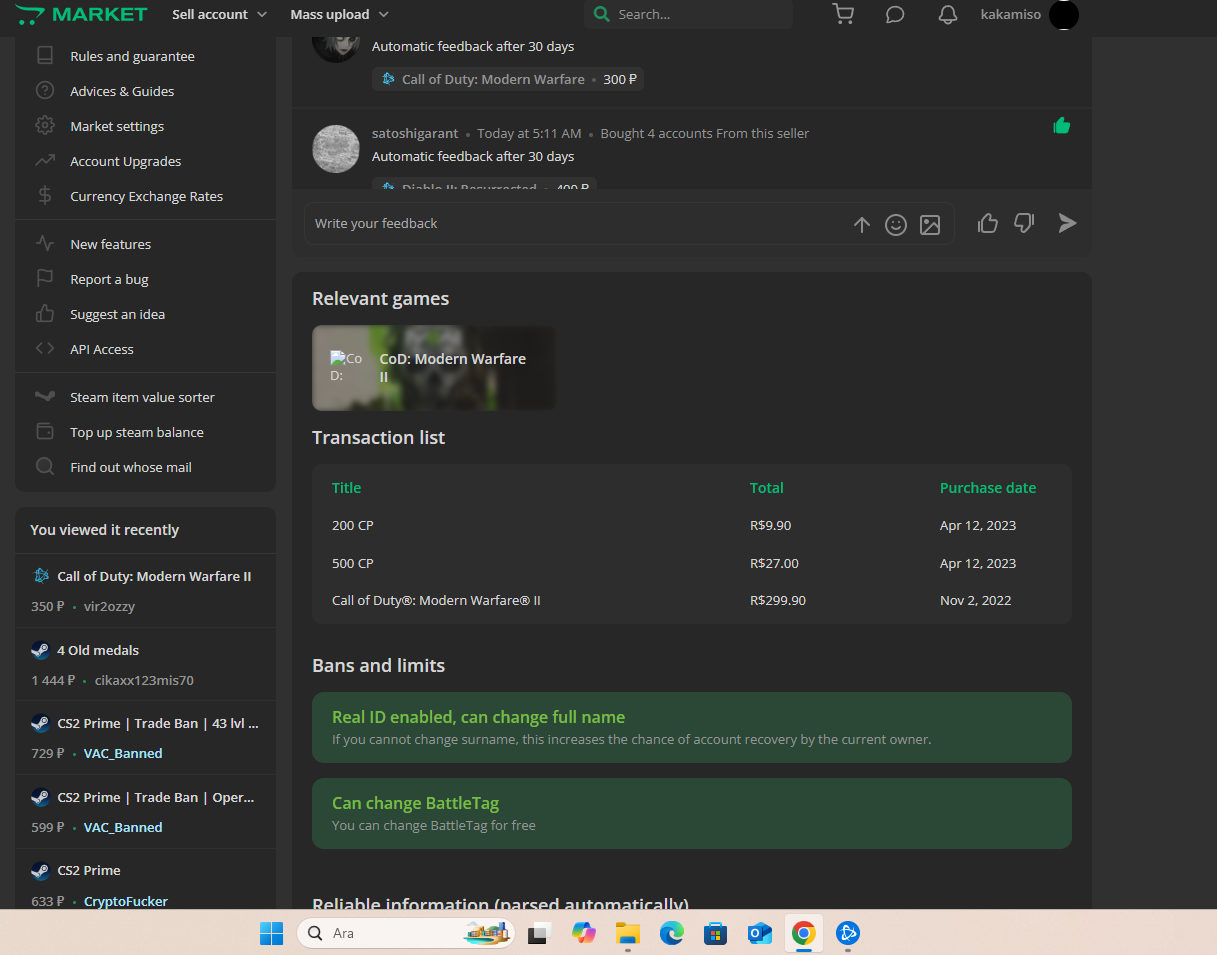Click the Suggest an idea thumbs-up icon
Viewport: 1217px width, 955px height.
(45, 314)
